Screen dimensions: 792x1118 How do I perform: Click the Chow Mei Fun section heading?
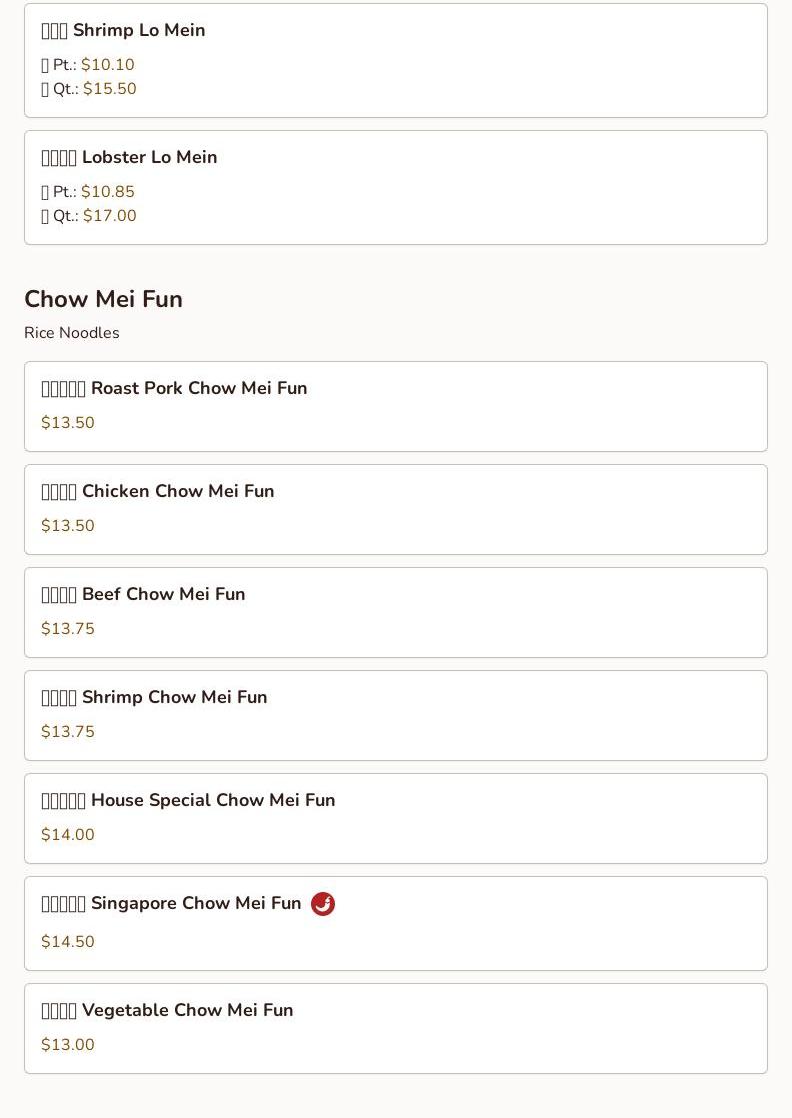click(103, 299)
